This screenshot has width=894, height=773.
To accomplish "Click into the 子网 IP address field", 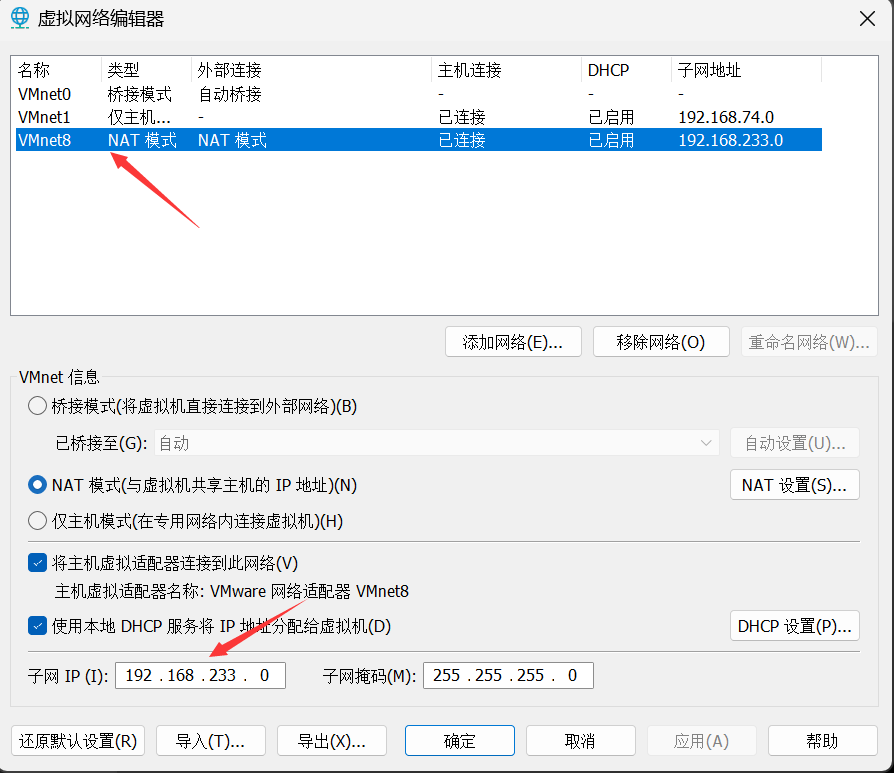I will 200,675.
